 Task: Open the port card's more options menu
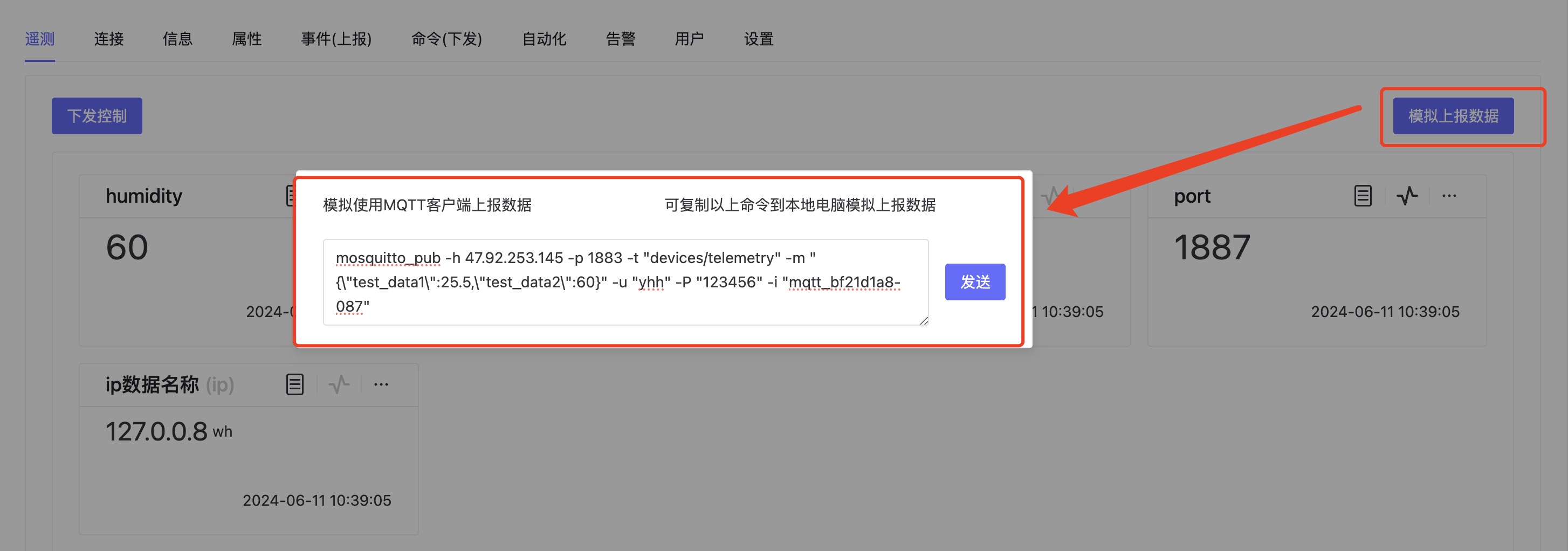click(x=1449, y=196)
